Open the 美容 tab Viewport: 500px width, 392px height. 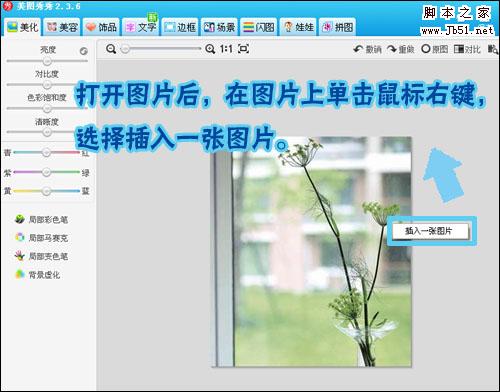62,27
